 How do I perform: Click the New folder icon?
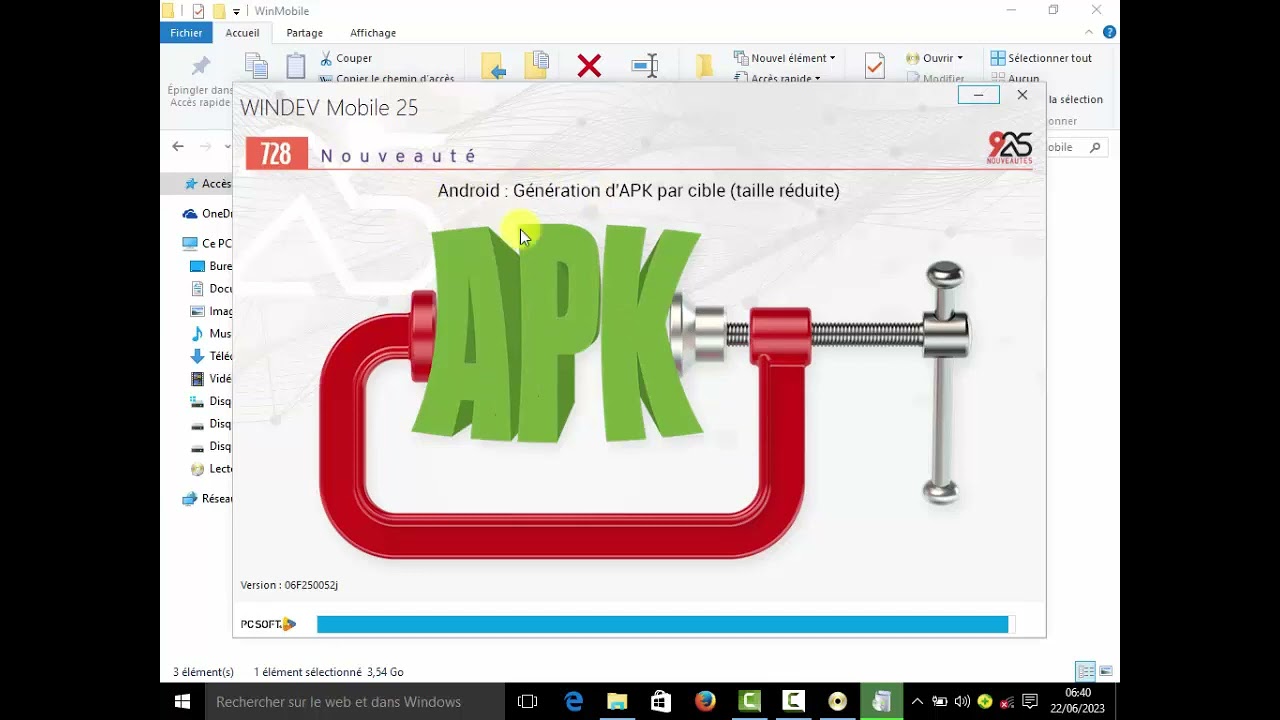pos(705,66)
